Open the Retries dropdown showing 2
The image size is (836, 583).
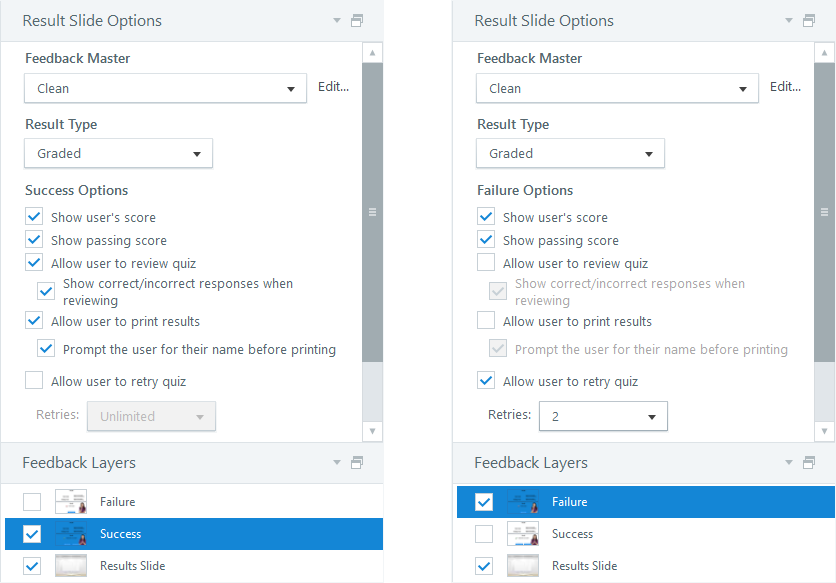[602, 416]
